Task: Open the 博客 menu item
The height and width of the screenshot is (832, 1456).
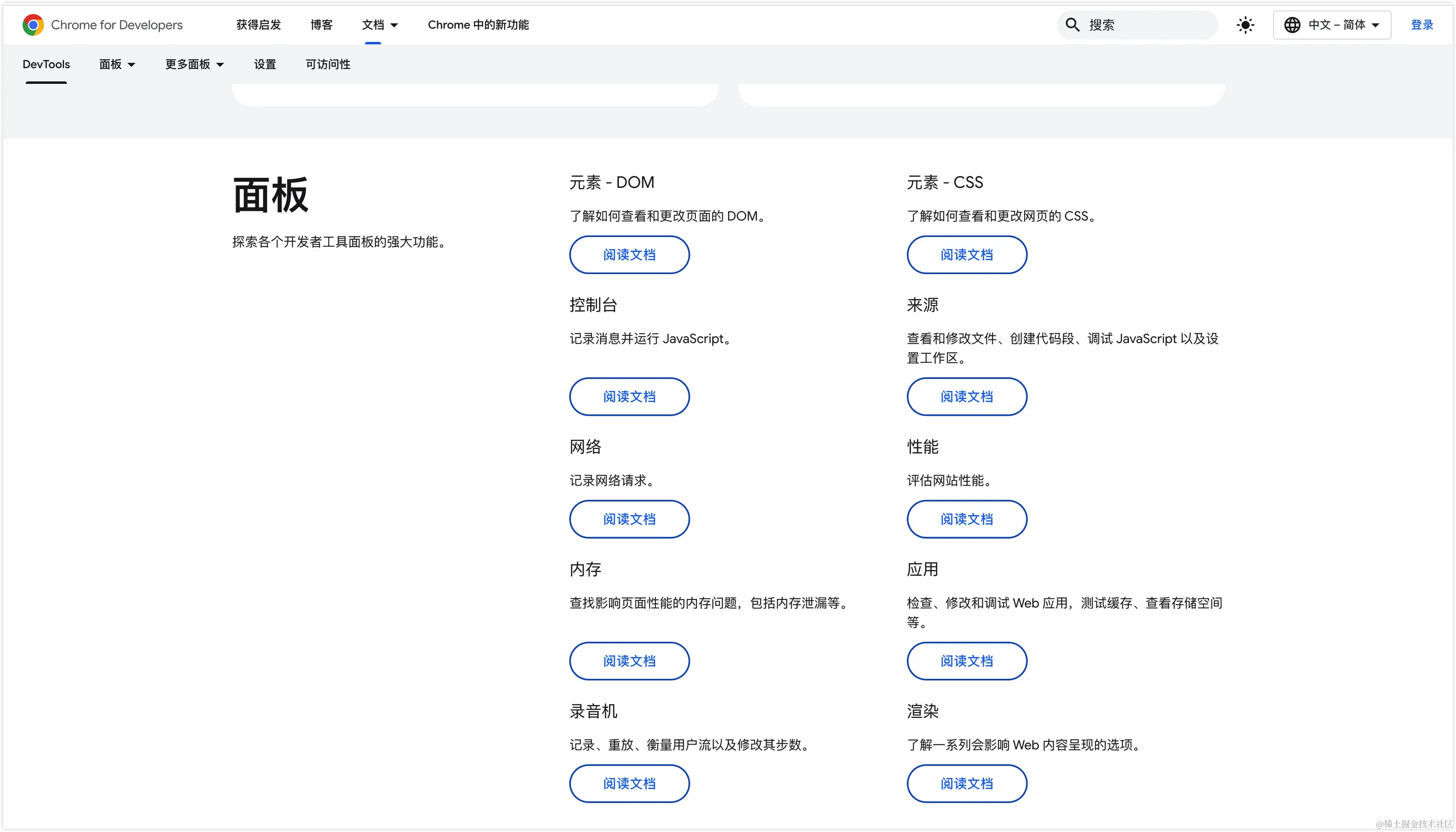Action: 321,25
